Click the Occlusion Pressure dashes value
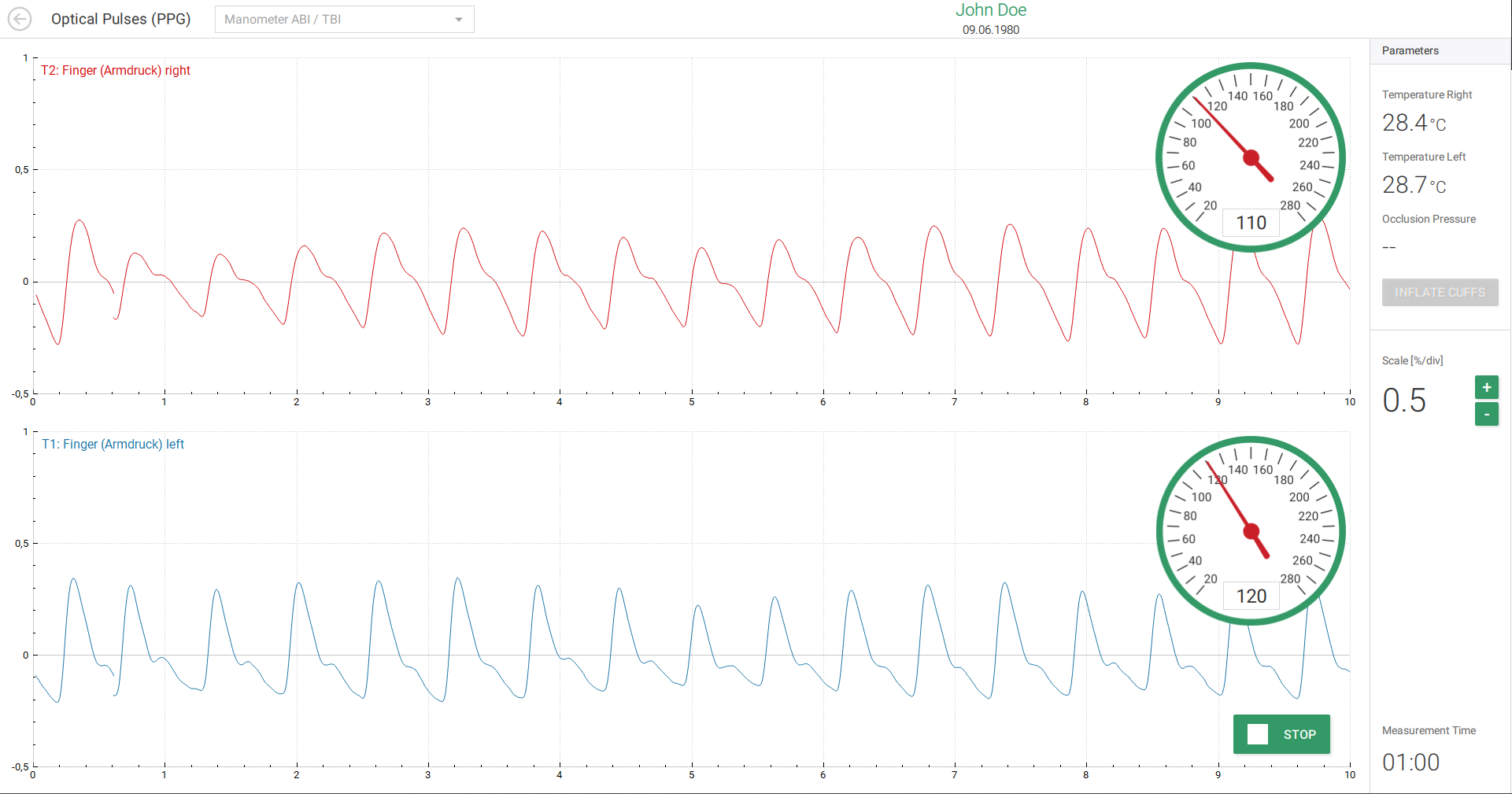Screen dimensions: 1512x794 click(x=1389, y=248)
